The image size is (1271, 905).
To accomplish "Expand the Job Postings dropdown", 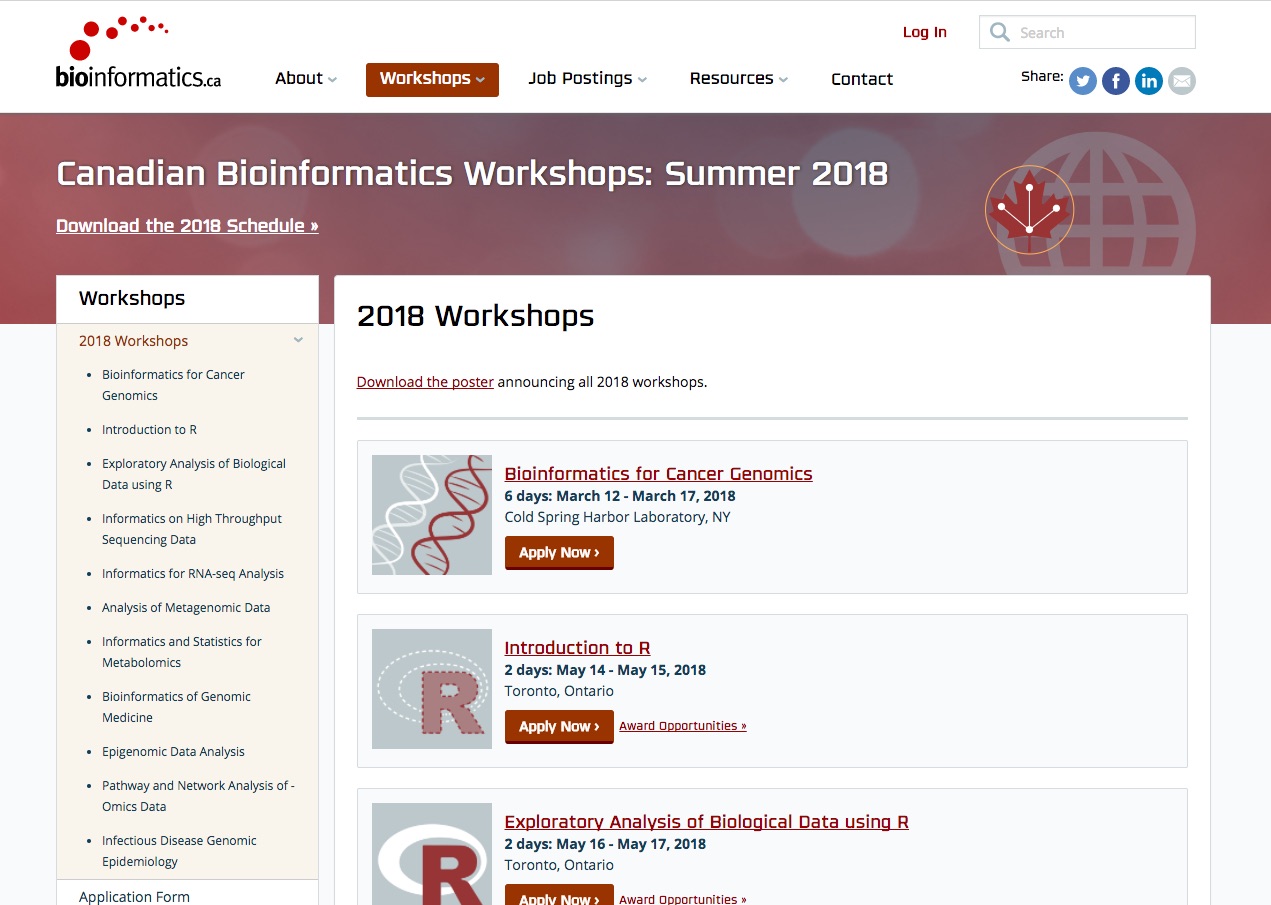I will pos(587,79).
